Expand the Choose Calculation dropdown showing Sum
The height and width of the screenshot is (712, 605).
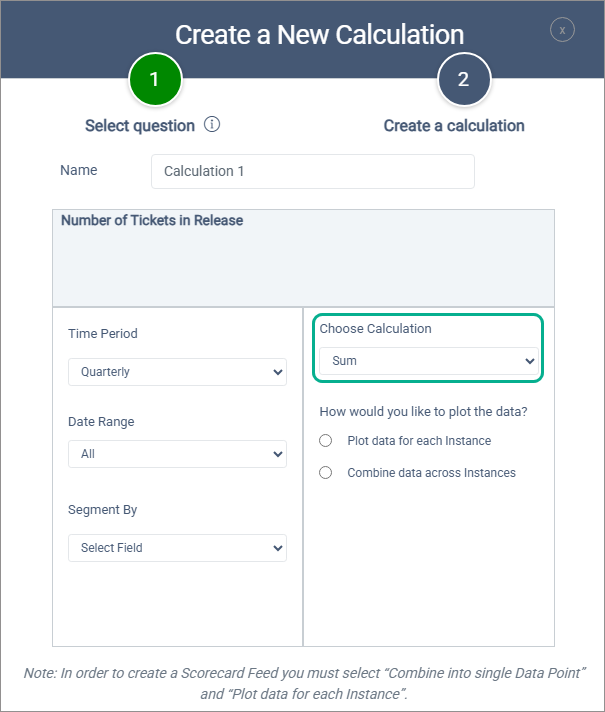(429, 361)
